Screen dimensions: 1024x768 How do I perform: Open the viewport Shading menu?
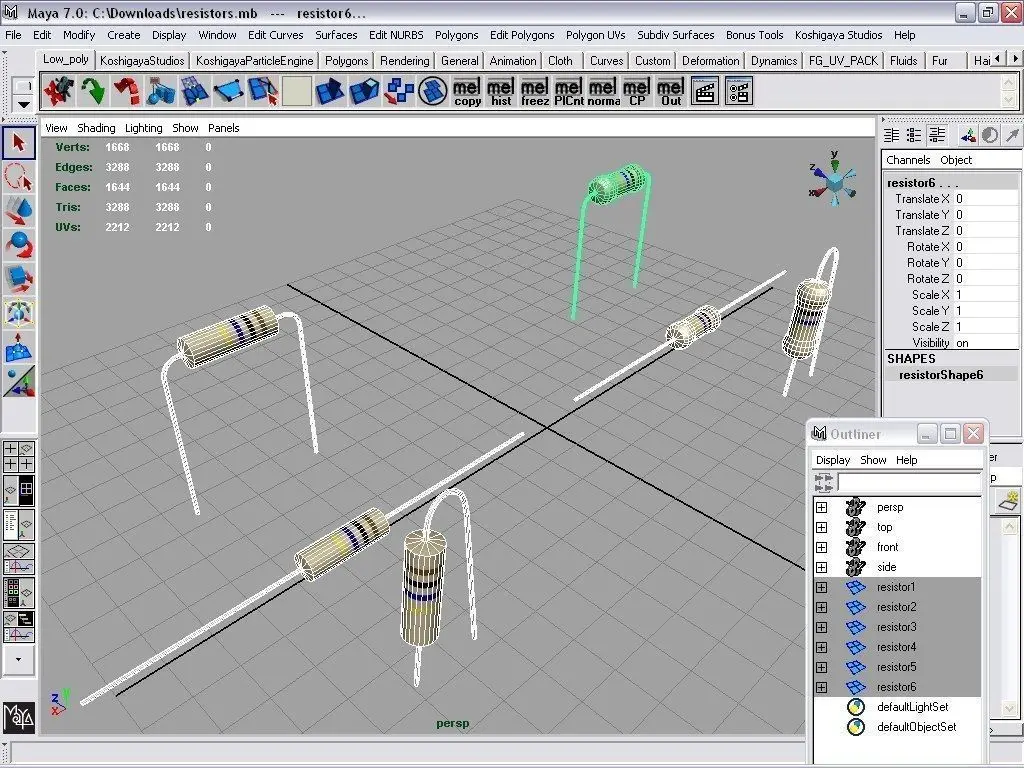click(x=96, y=128)
